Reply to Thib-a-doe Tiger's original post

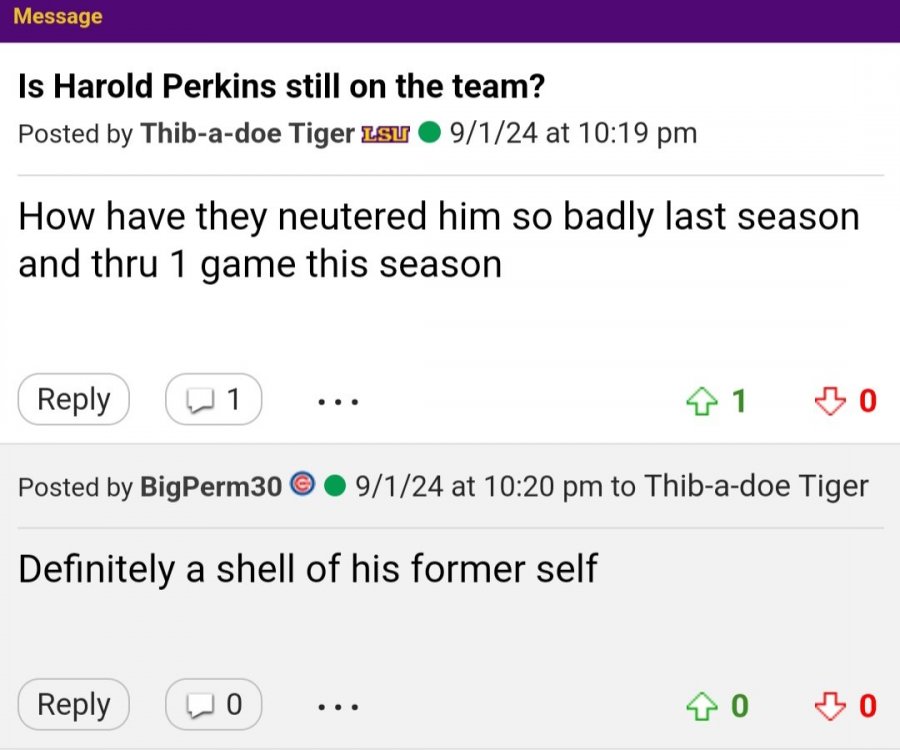(74, 400)
